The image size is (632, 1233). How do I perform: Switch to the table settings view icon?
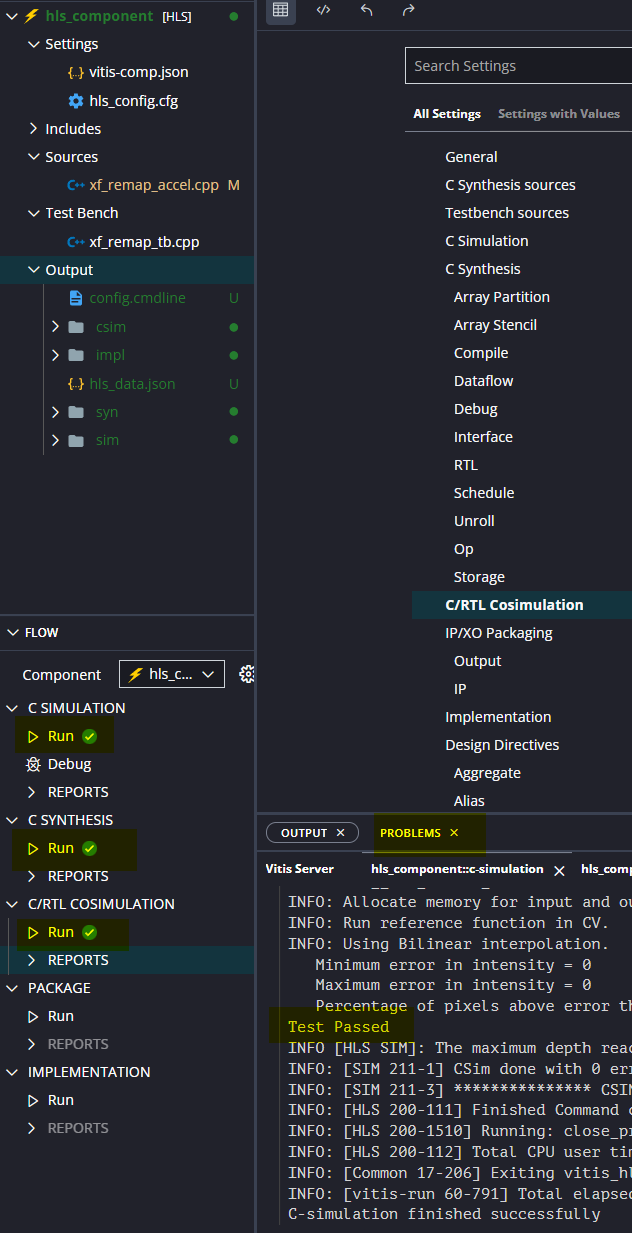(x=281, y=10)
